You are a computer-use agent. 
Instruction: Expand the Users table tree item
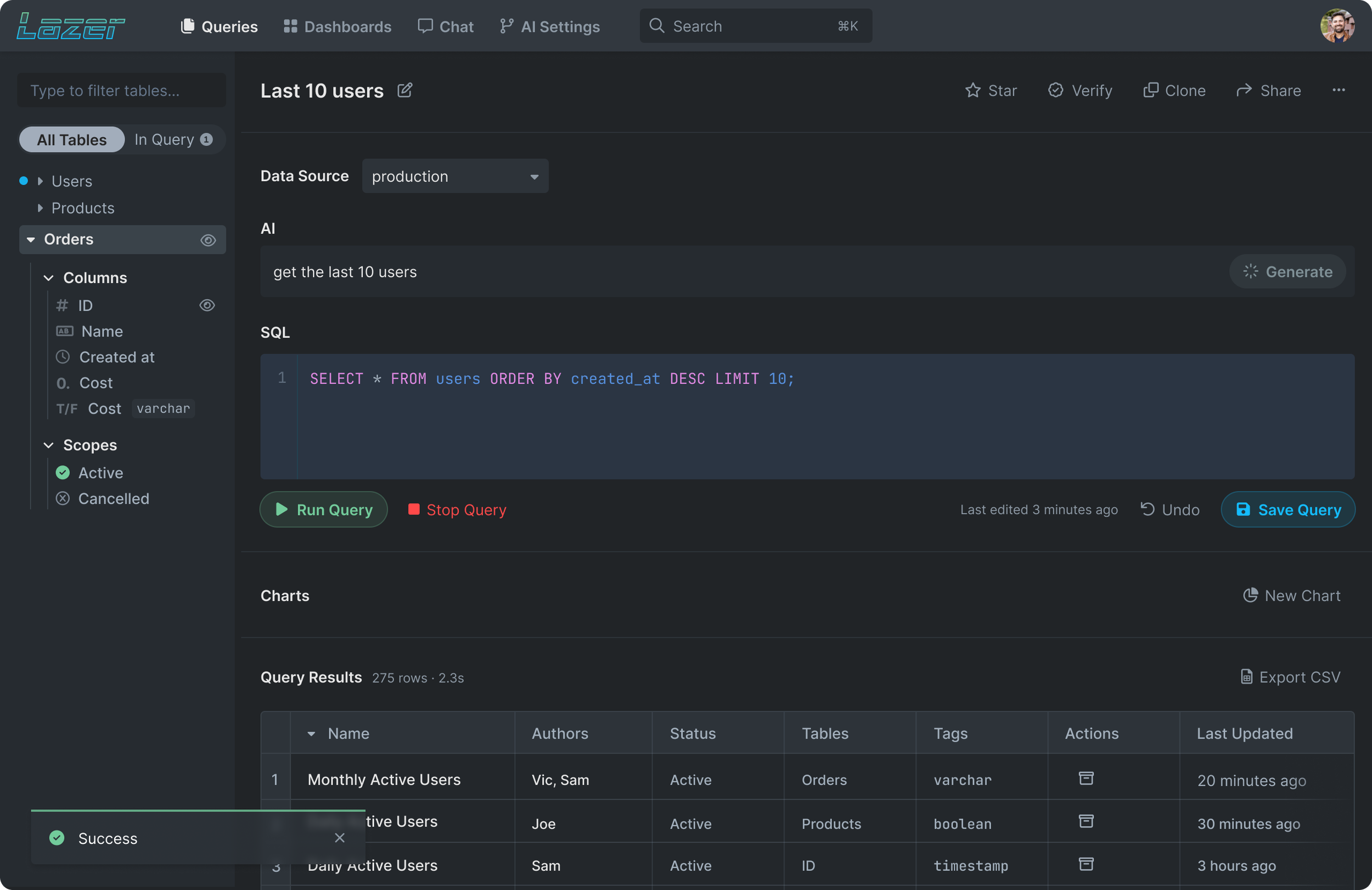[41, 181]
